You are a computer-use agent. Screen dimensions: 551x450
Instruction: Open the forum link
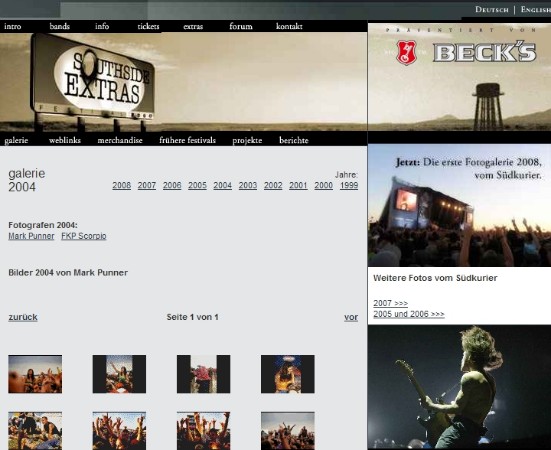coord(241,26)
